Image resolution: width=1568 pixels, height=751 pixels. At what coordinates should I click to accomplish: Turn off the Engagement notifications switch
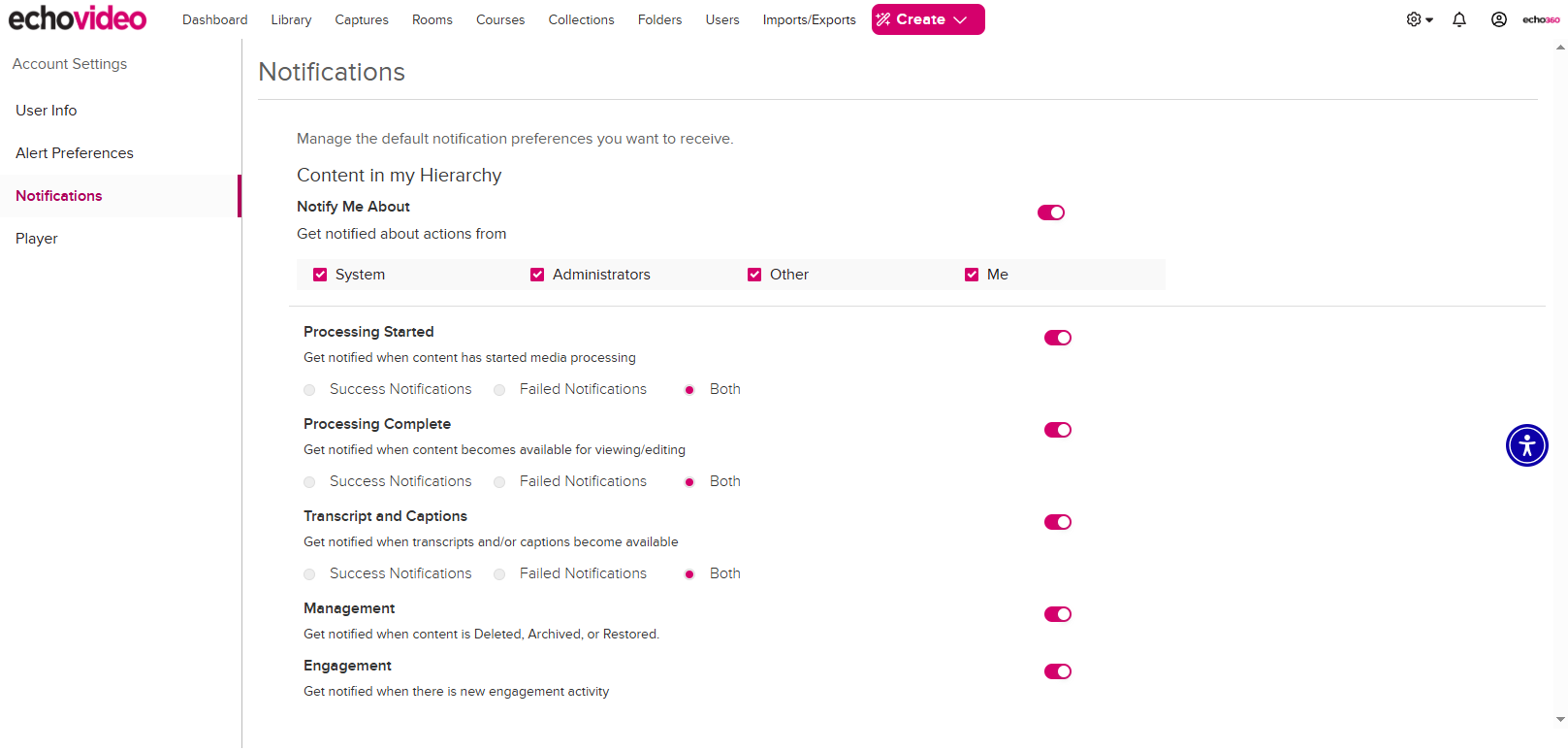1057,671
